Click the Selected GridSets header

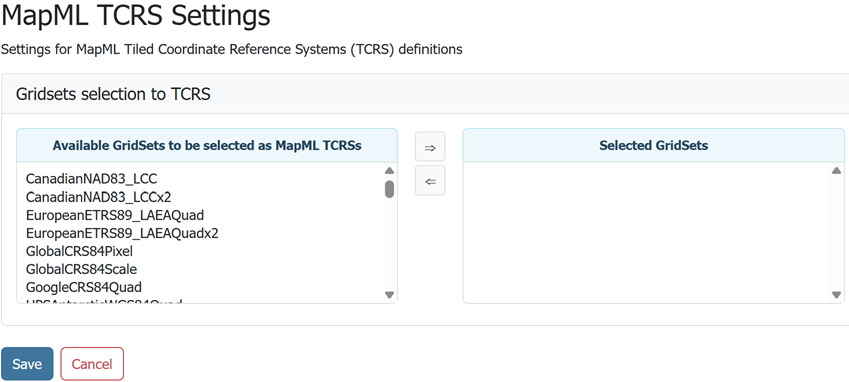[x=654, y=146]
